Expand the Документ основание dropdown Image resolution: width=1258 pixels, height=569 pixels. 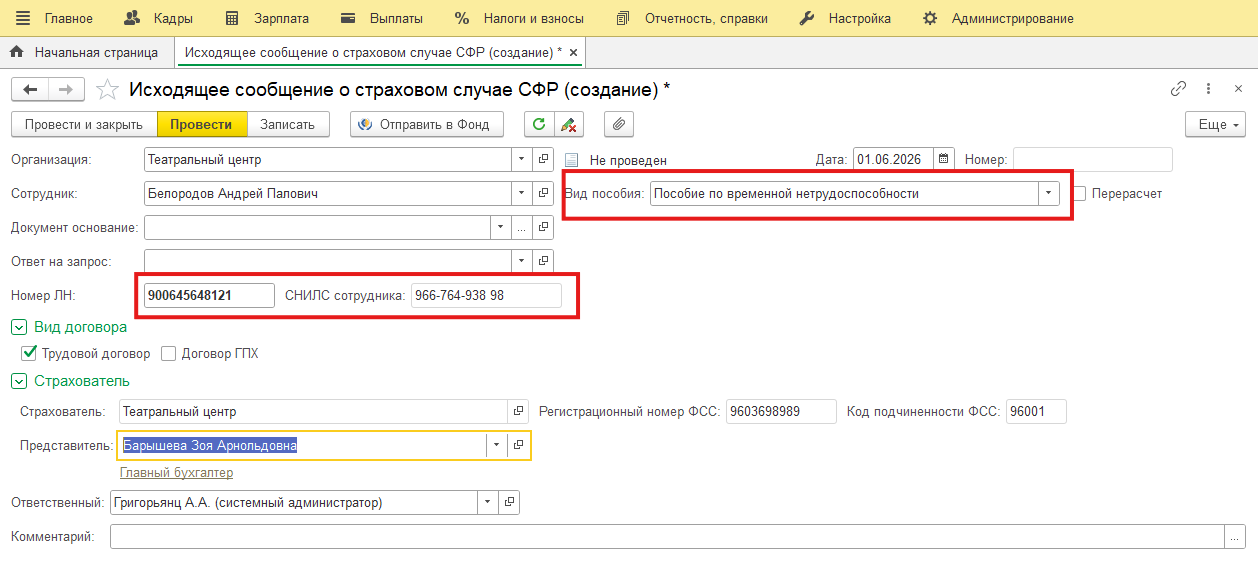coord(501,227)
